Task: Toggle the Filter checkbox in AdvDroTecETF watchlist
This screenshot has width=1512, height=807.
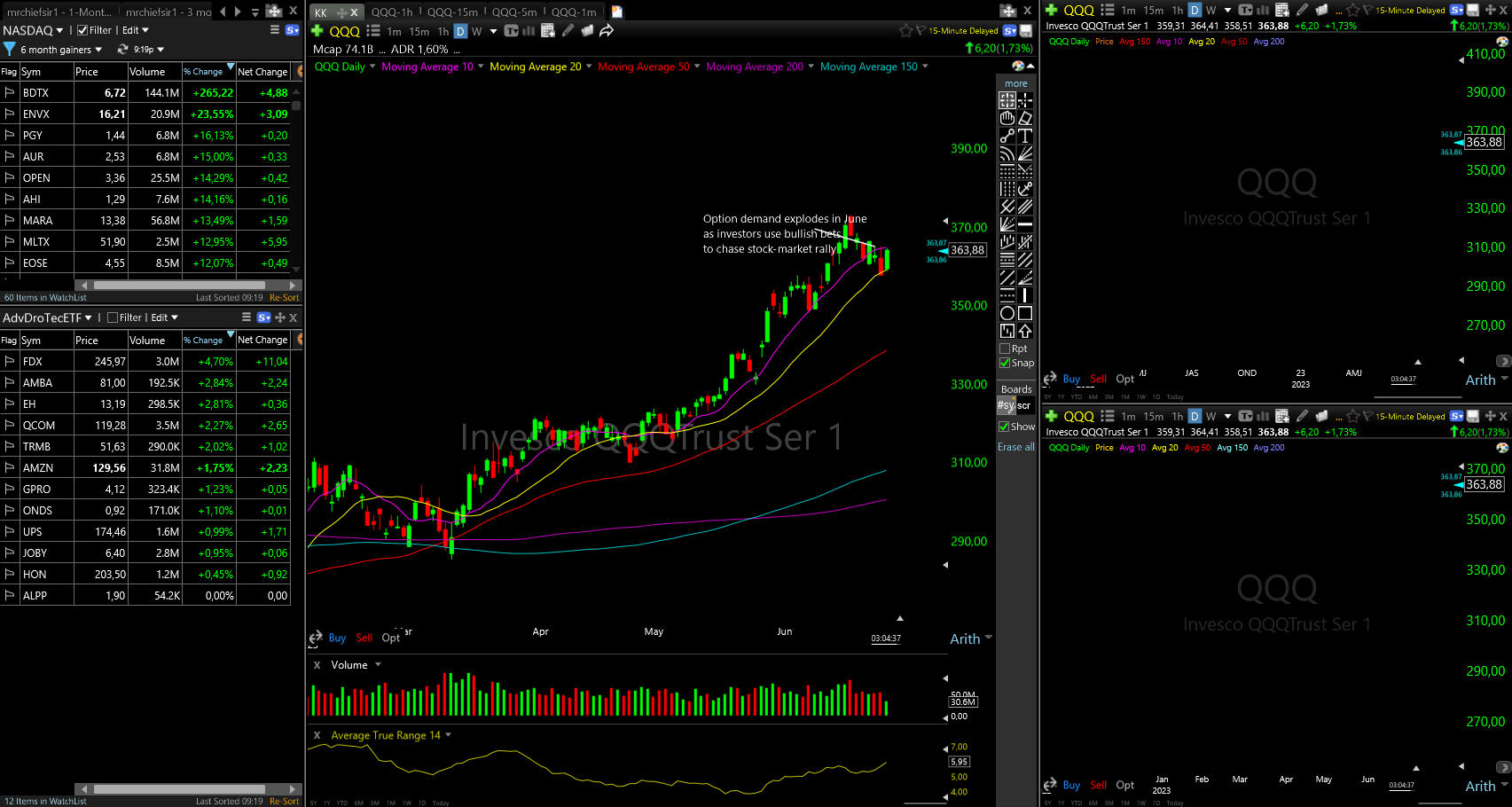Action: pos(113,317)
